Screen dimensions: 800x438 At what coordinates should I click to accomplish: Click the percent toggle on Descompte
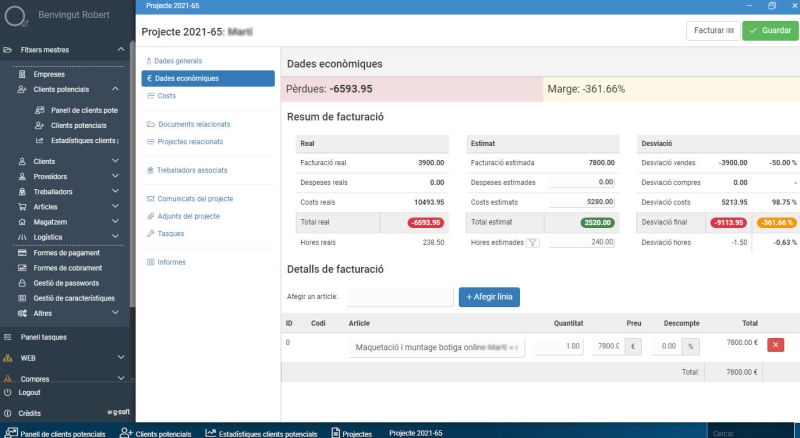pyautogui.click(x=693, y=346)
